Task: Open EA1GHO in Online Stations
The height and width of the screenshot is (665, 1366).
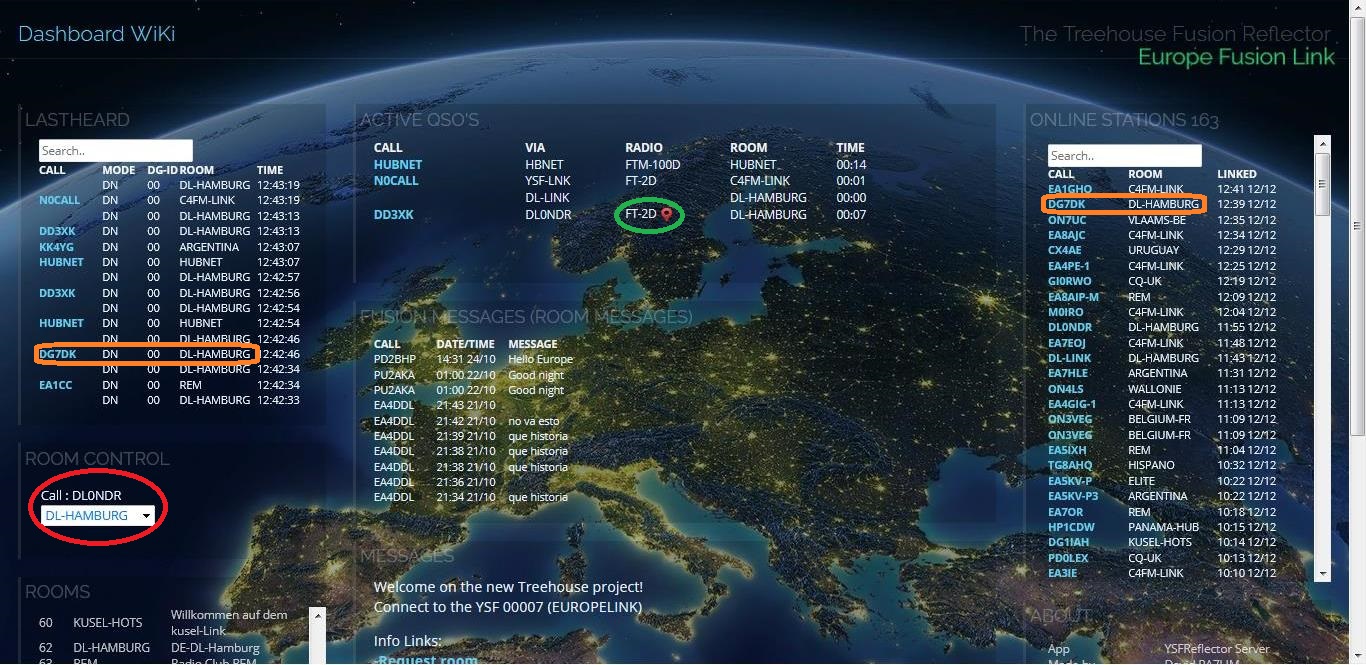Action: click(1070, 188)
